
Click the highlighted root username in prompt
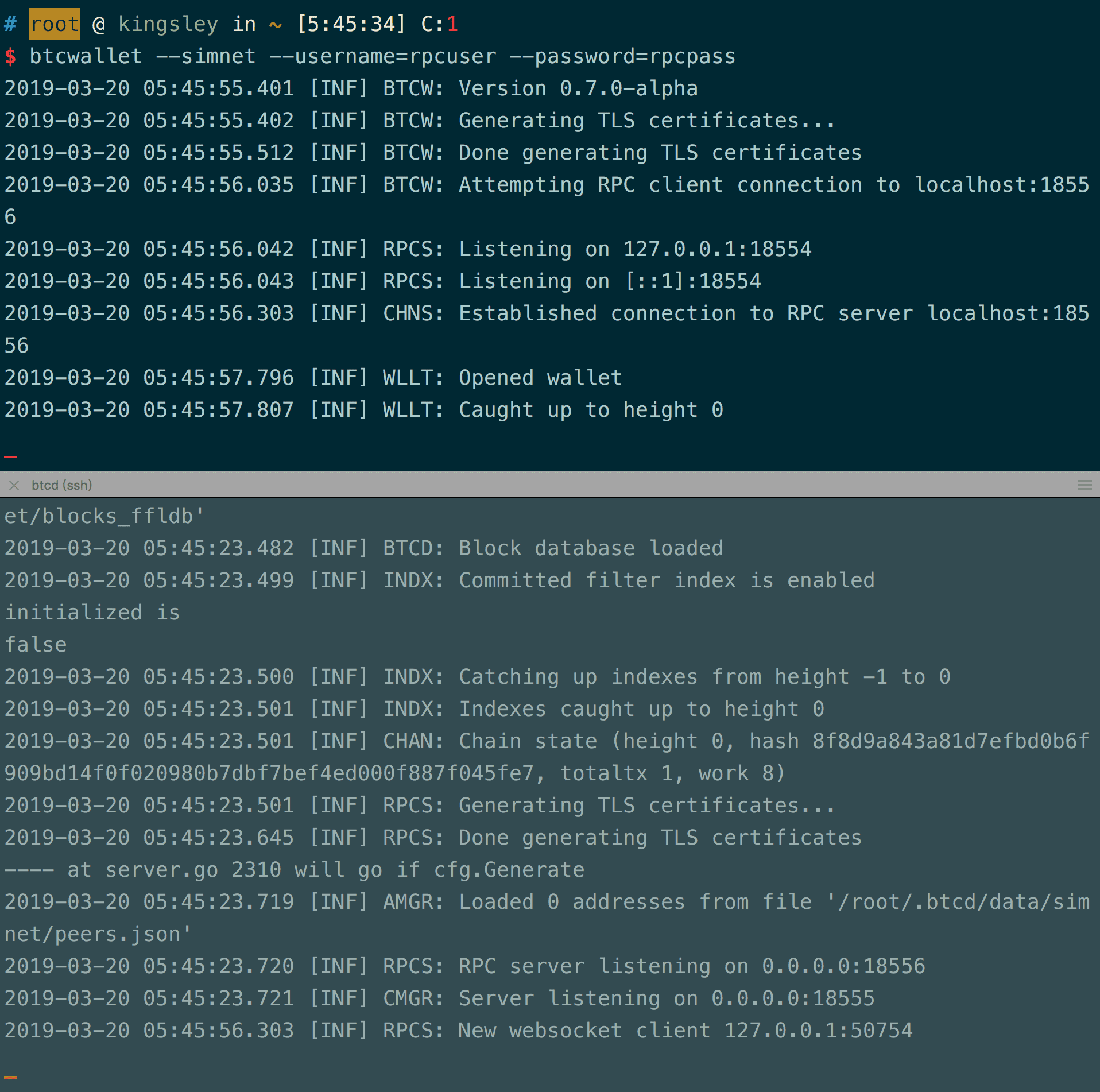point(55,24)
